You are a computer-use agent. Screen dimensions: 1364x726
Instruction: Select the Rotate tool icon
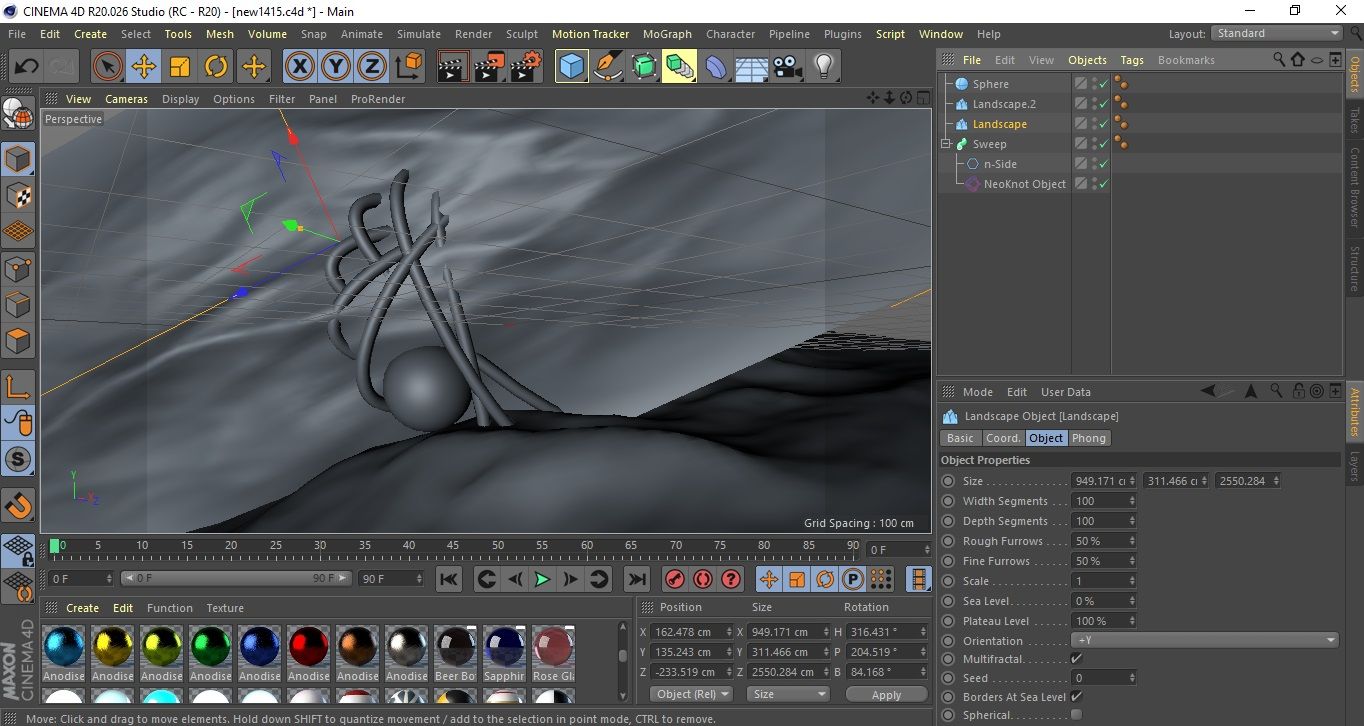pos(216,67)
